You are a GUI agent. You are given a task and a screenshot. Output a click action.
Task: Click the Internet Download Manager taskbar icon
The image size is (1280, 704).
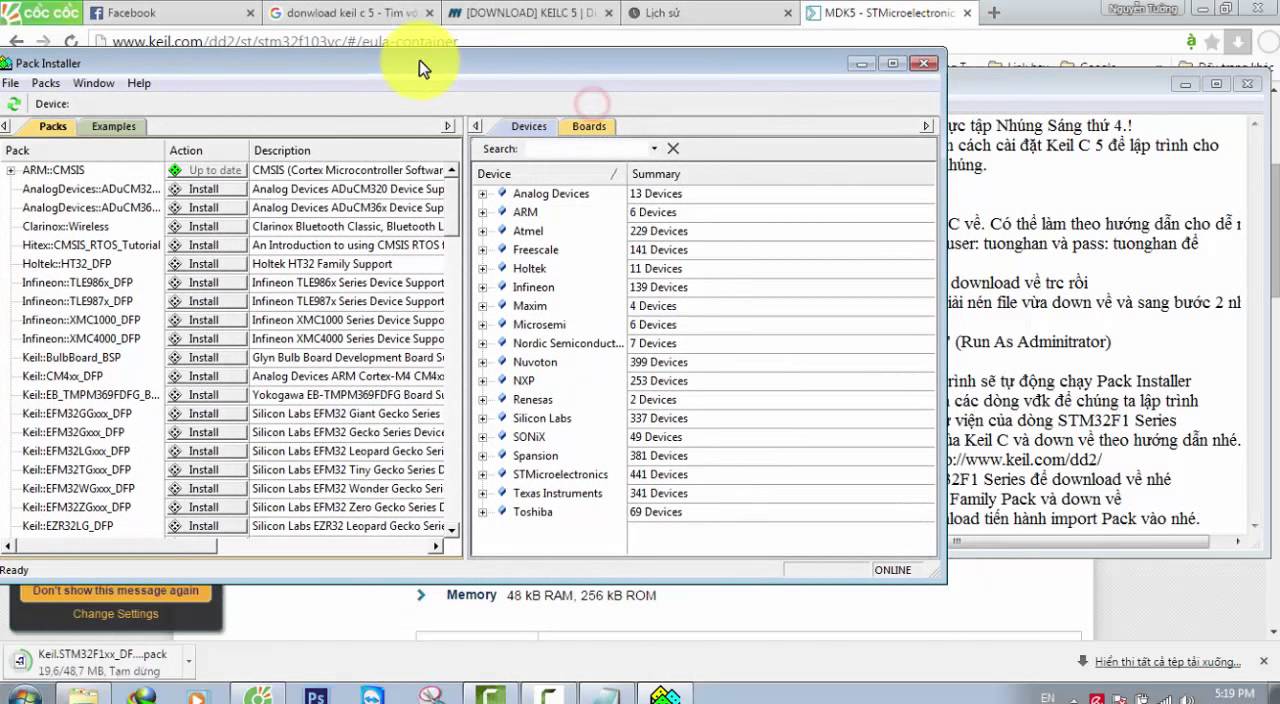coord(142,695)
